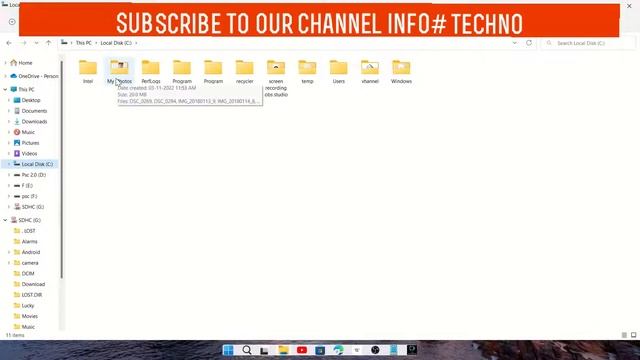Open Lucky folder in sidebar
Viewport: 640px width, 360px height.
tap(28, 305)
